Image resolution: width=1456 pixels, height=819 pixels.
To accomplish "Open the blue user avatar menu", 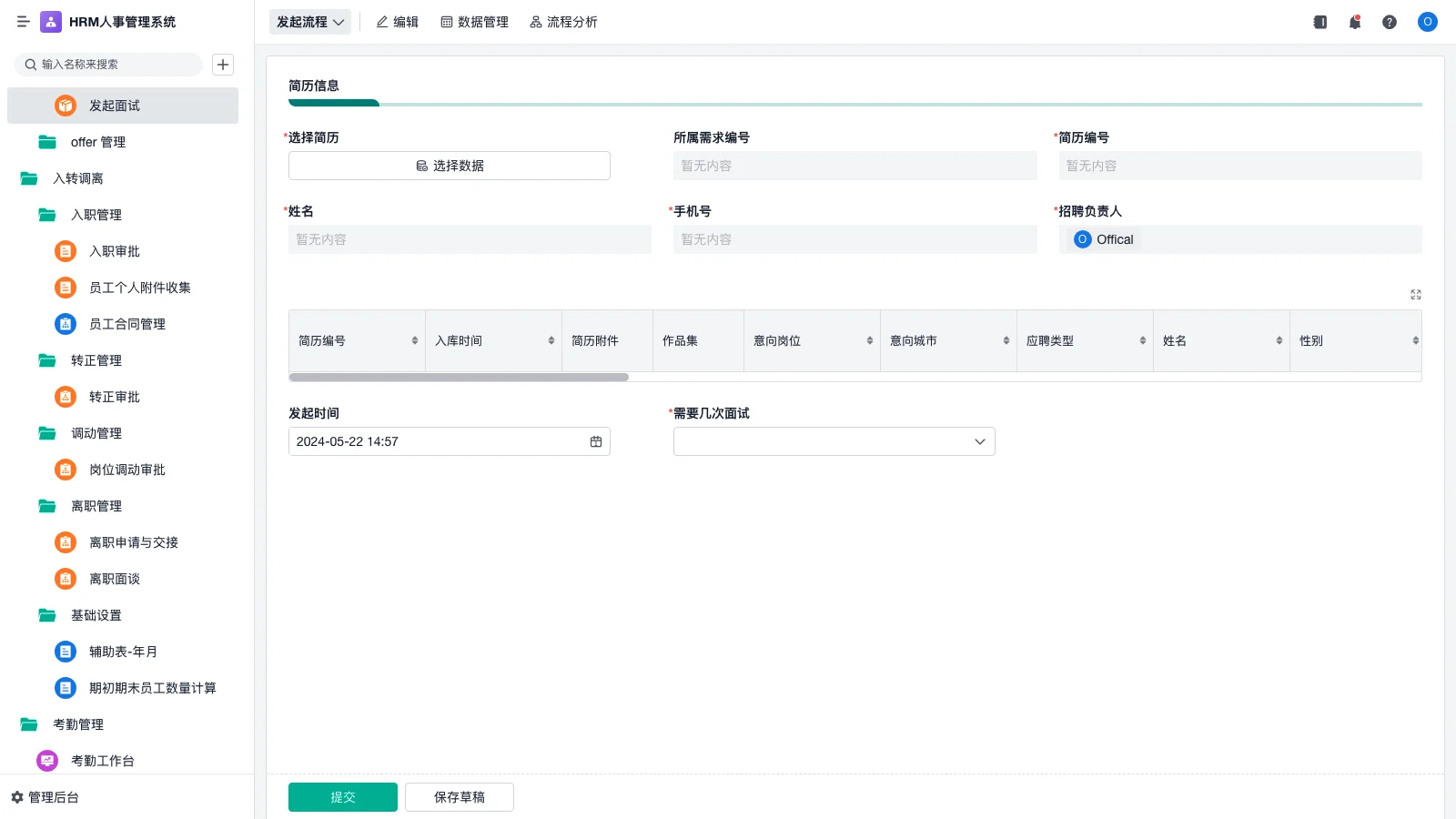I will (1427, 22).
